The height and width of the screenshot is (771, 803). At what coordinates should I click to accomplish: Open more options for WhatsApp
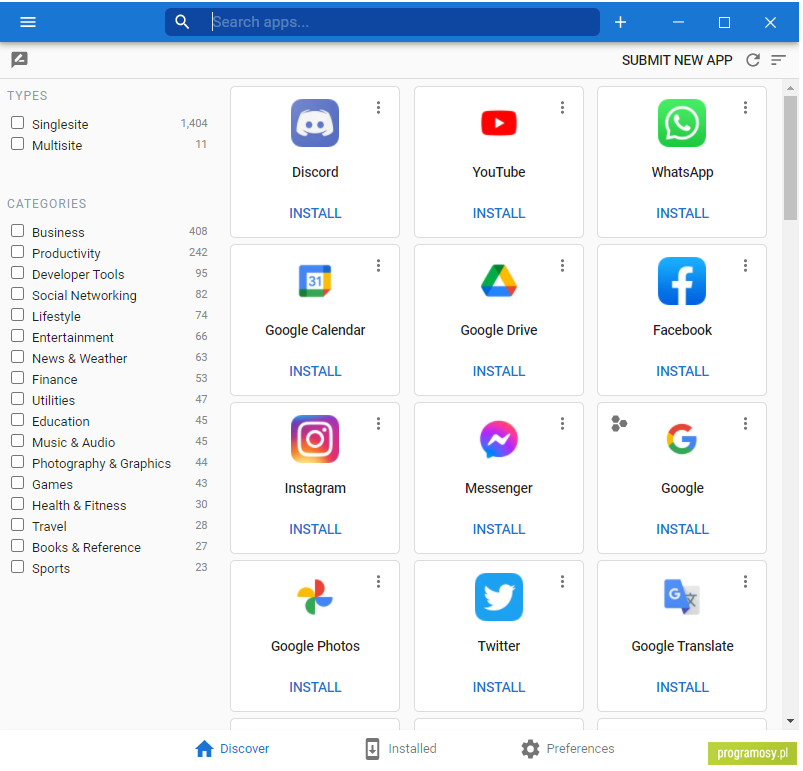pos(745,108)
